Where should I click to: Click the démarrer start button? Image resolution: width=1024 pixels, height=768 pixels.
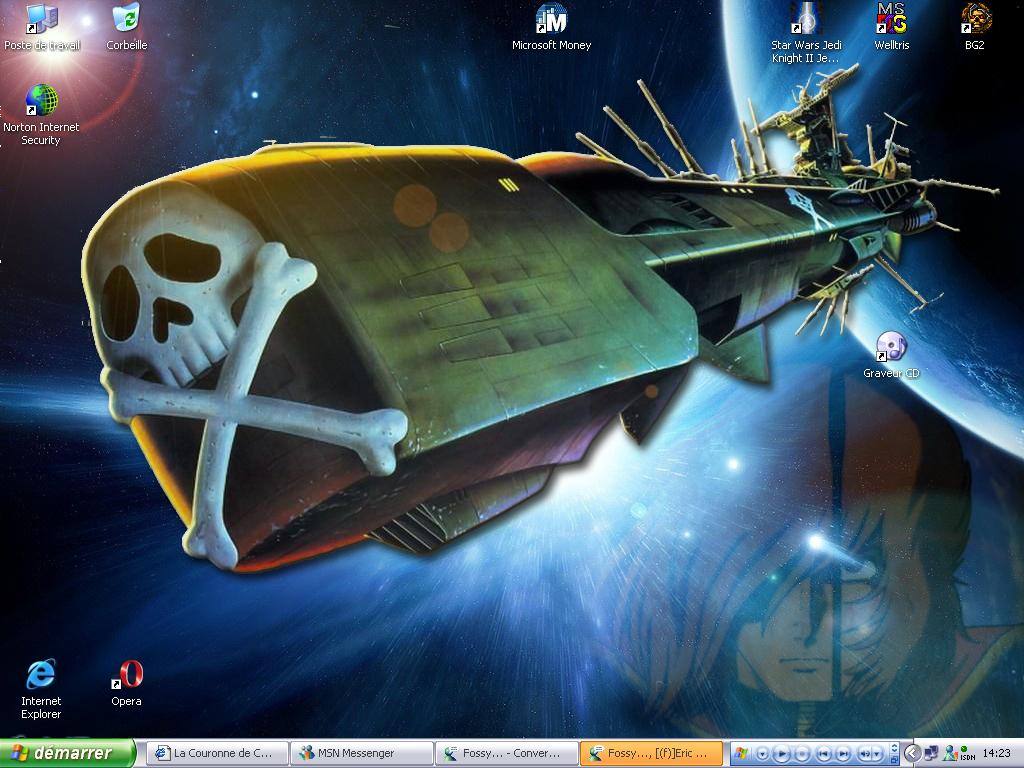pos(67,753)
